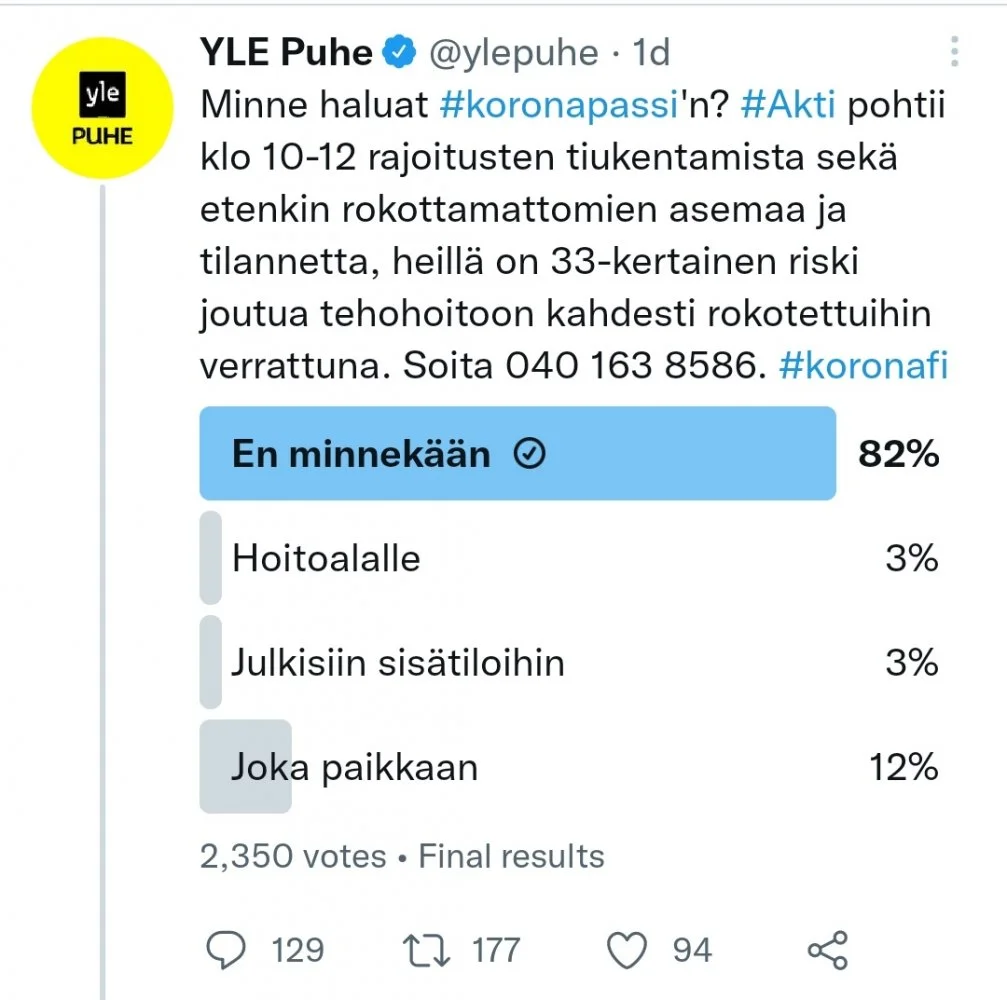
Task: Click the @ylepuhe handle
Action: coord(514,52)
